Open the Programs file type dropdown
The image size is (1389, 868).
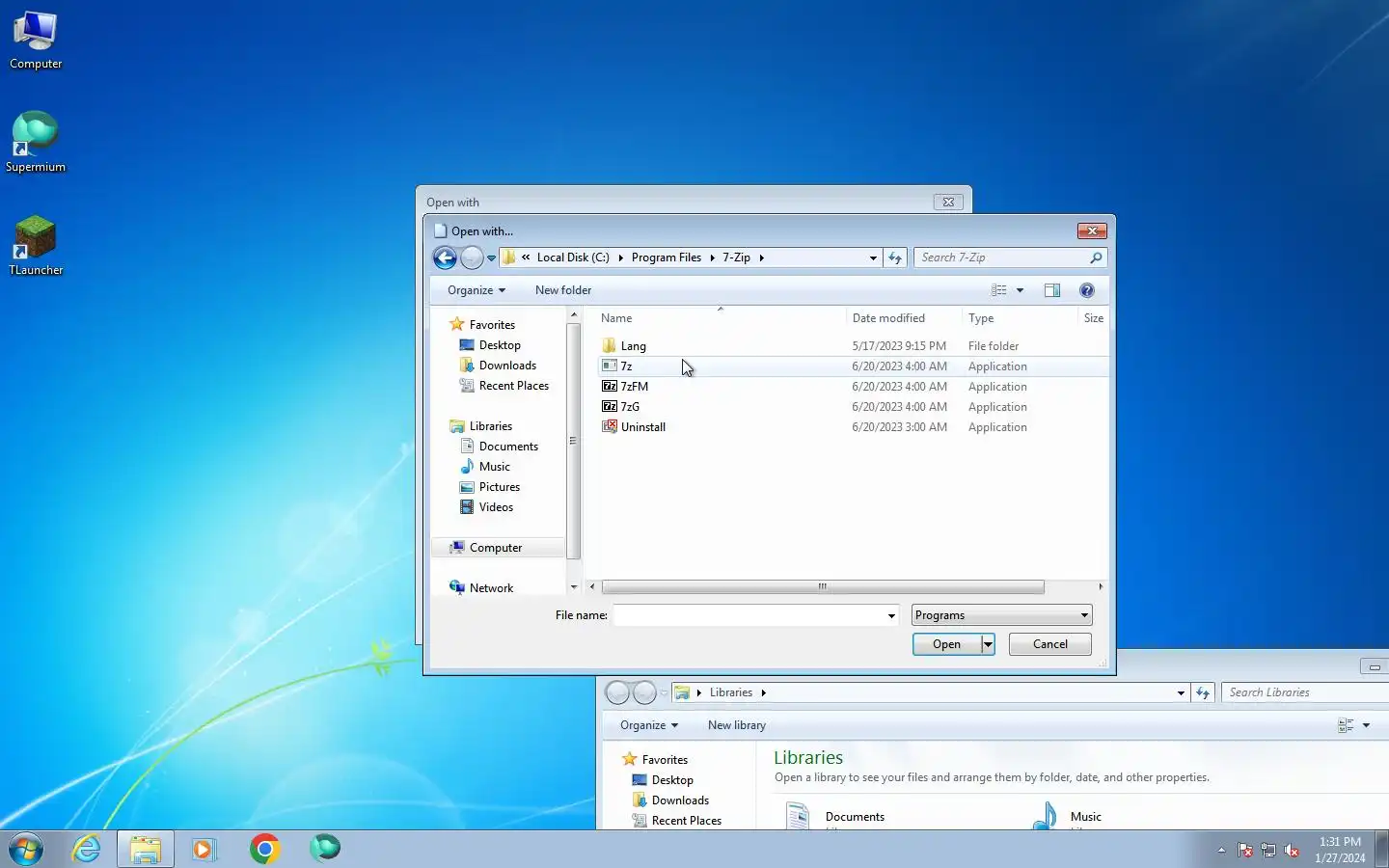(x=1001, y=615)
